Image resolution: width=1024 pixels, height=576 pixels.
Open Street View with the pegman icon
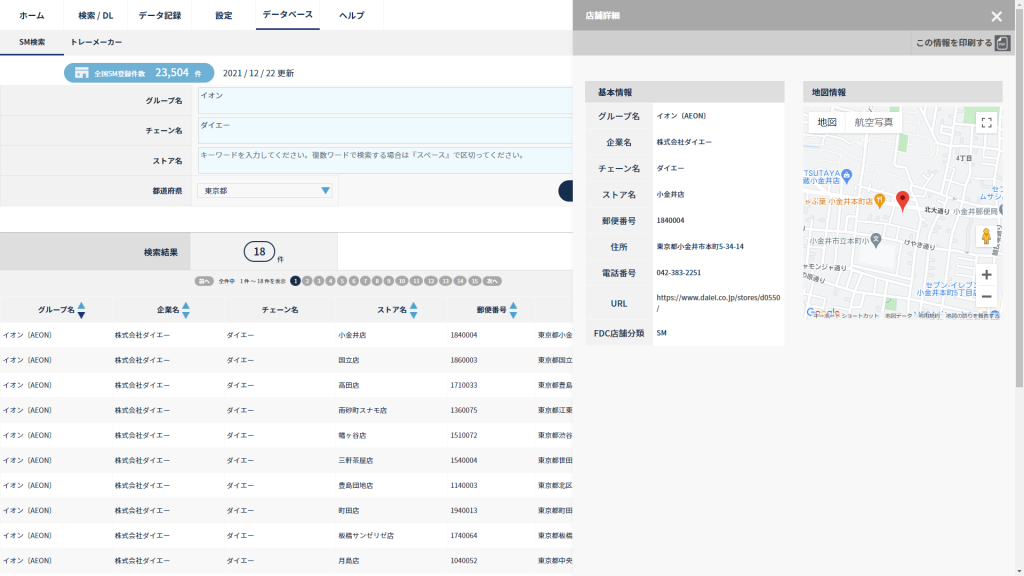(986, 236)
